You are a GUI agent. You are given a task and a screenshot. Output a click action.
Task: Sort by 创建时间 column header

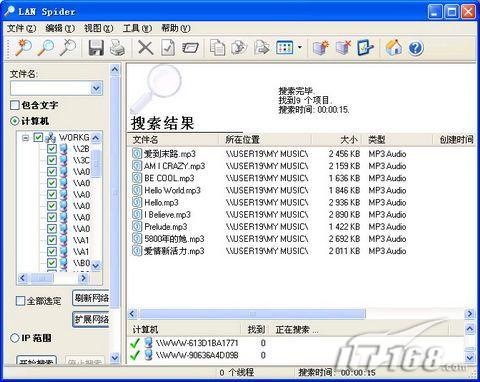(x=454, y=139)
